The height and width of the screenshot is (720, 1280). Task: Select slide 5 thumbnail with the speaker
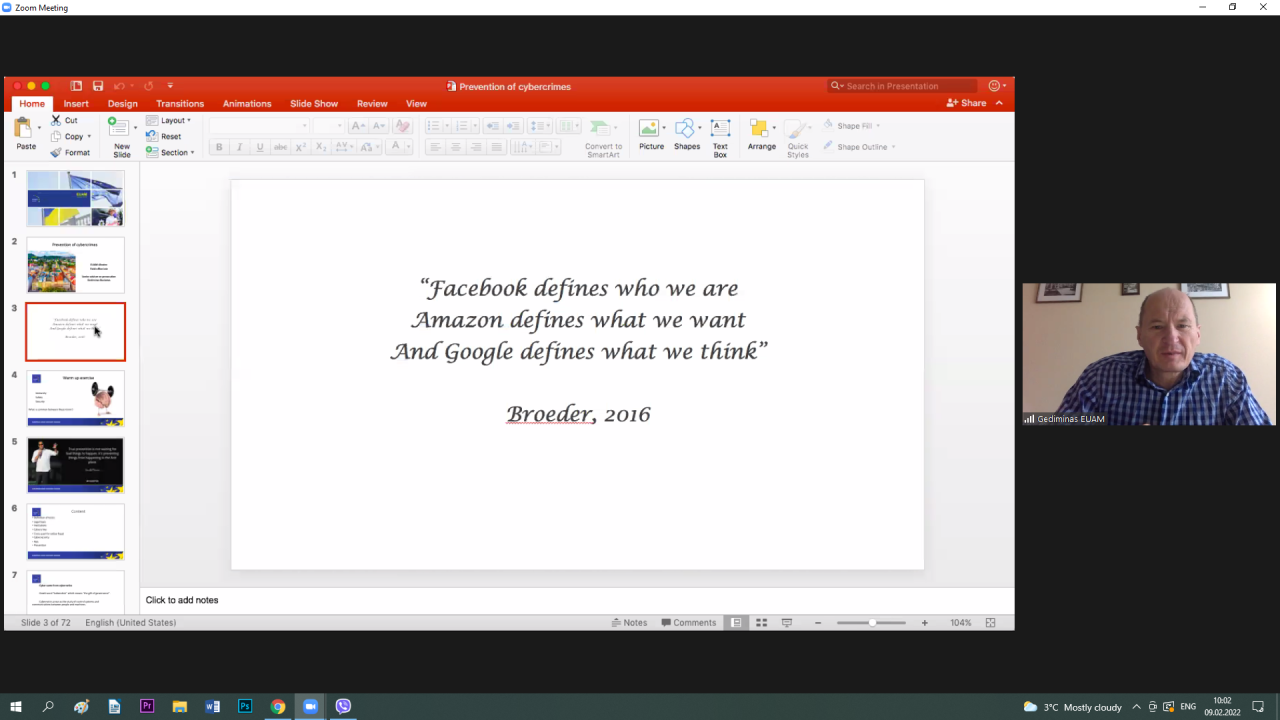(76, 465)
